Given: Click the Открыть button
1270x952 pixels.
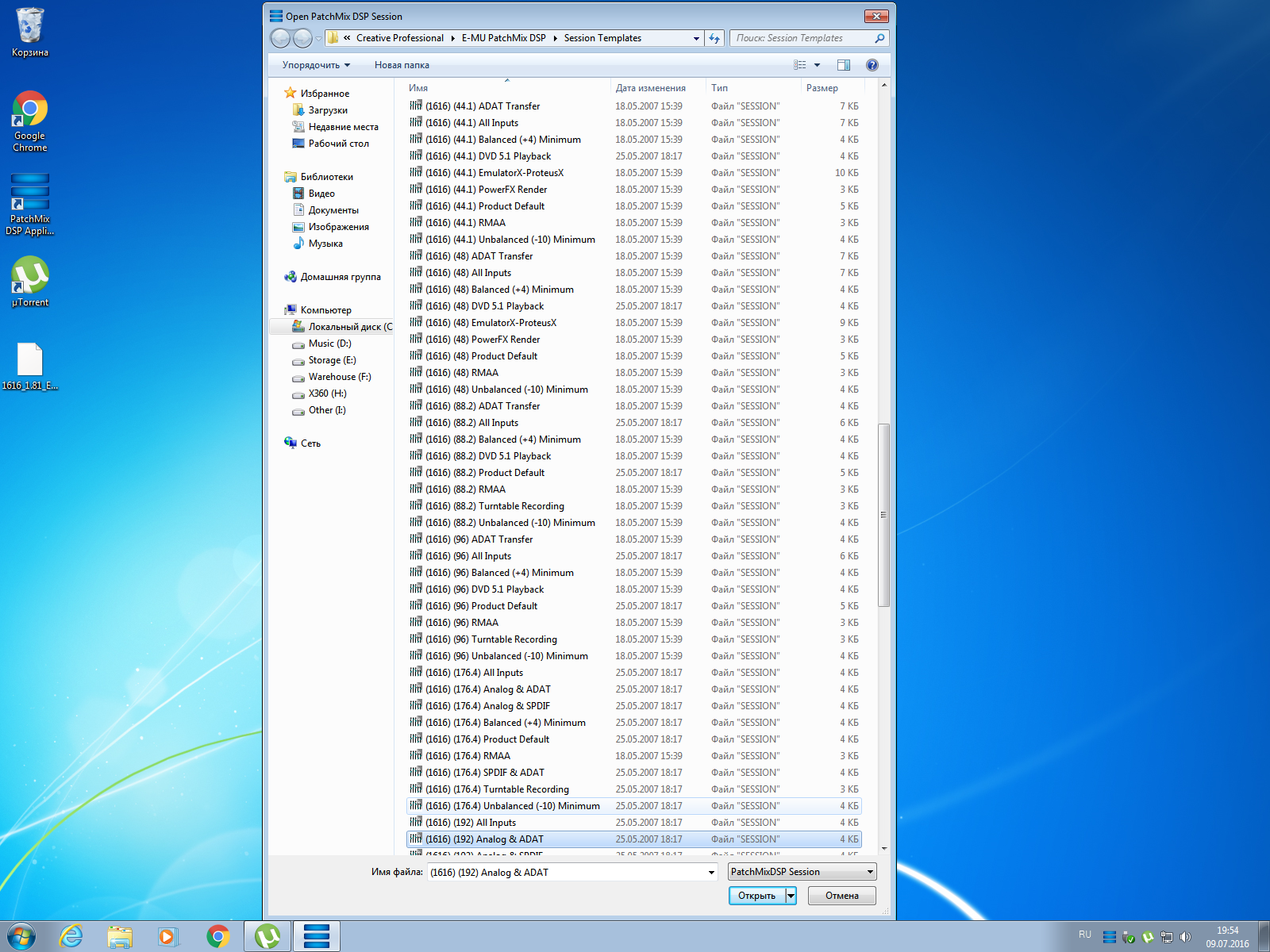Looking at the screenshot, I should (756, 896).
